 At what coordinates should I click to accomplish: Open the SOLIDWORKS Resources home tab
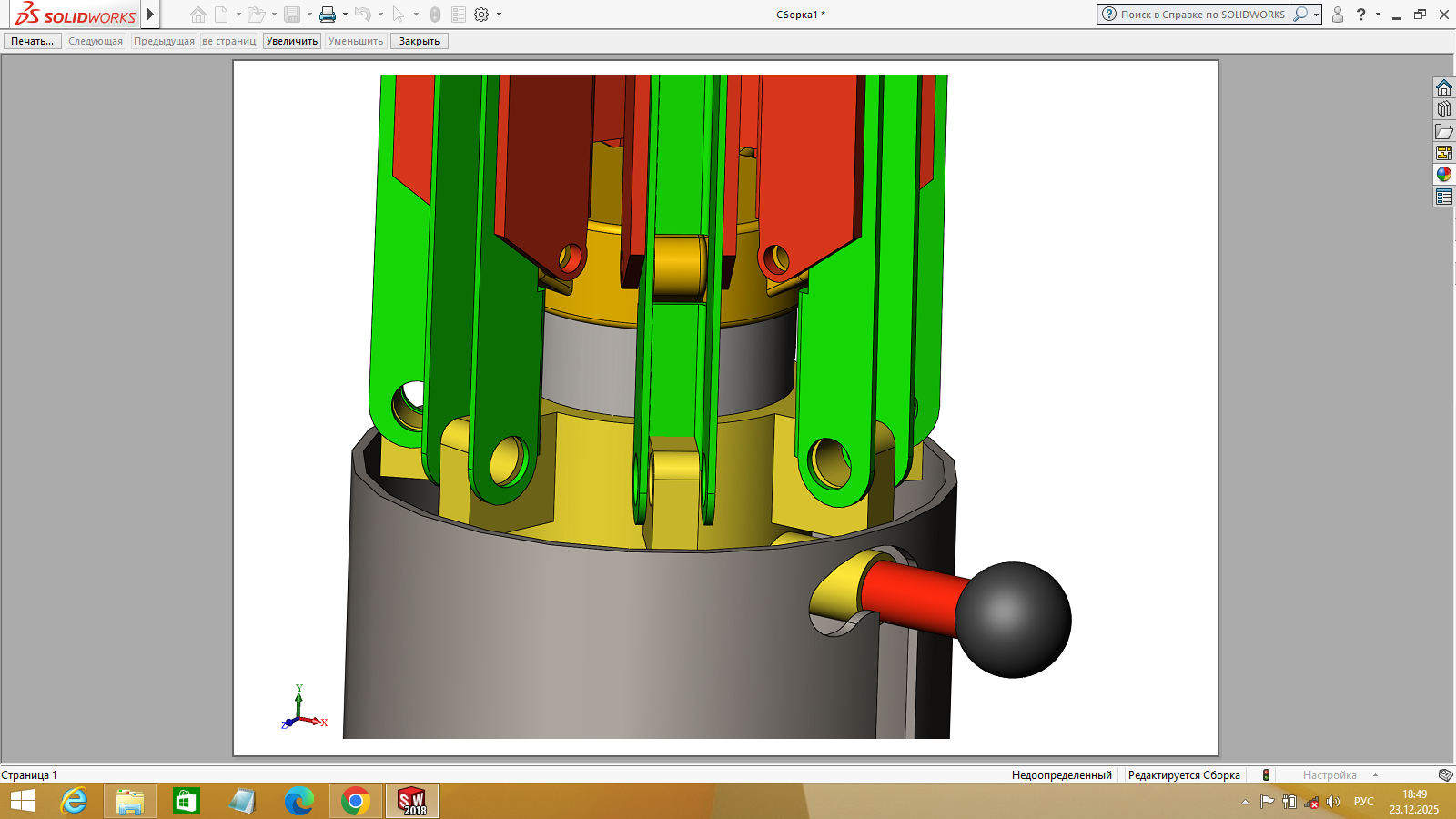pos(1444,87)
